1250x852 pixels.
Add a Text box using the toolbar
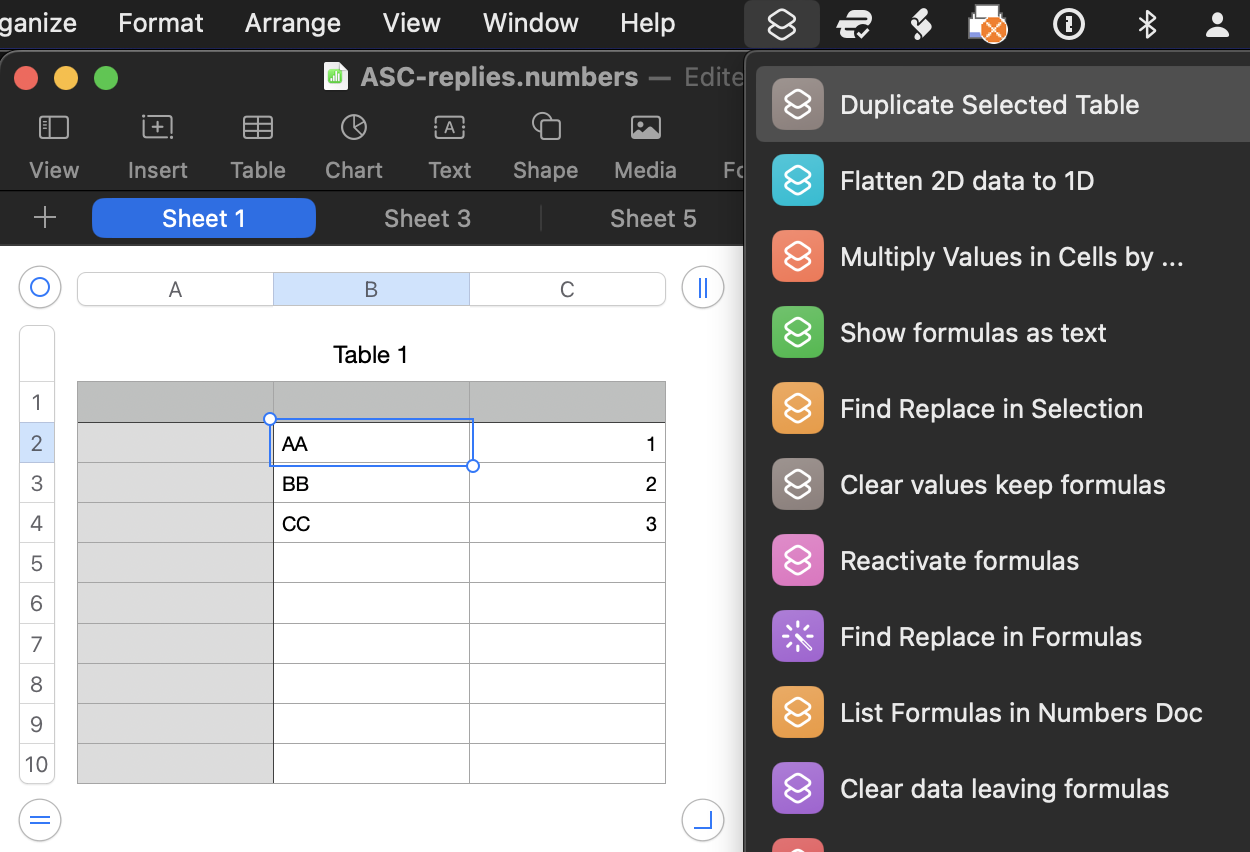pos(449,145)
